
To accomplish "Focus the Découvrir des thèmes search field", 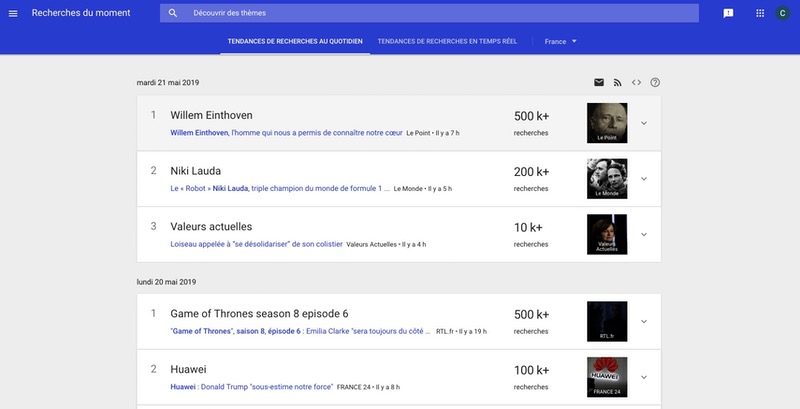I will click(x=429, y=13).
